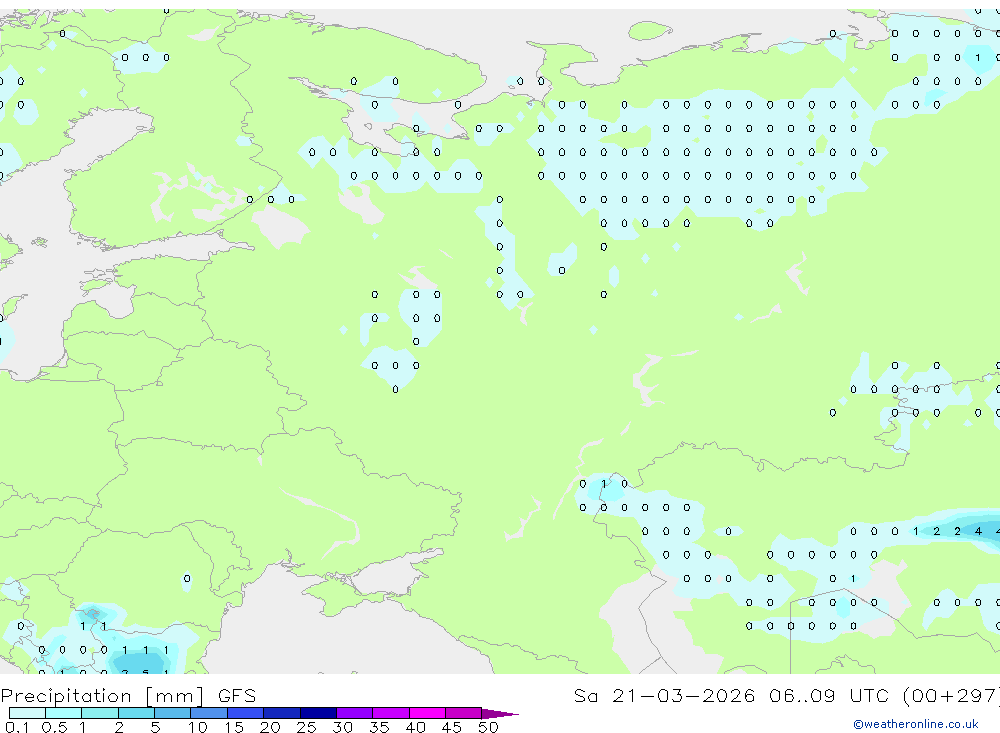1000x733 pixels.
Task: Select the 30–35 mm purple legend swatch
Action: [x=355, y=713]
